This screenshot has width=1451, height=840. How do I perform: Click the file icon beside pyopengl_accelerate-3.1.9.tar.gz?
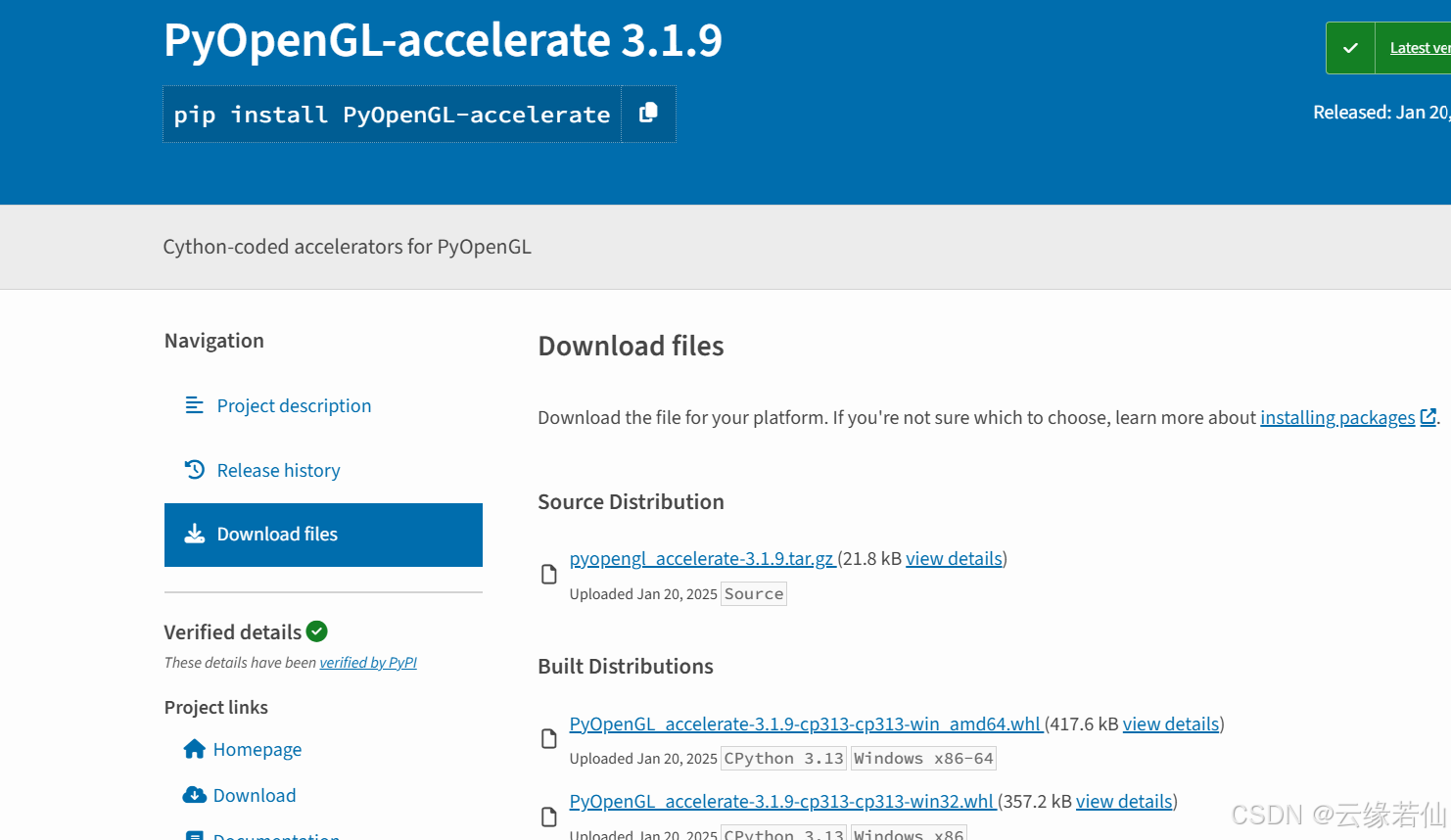point(547,574)
